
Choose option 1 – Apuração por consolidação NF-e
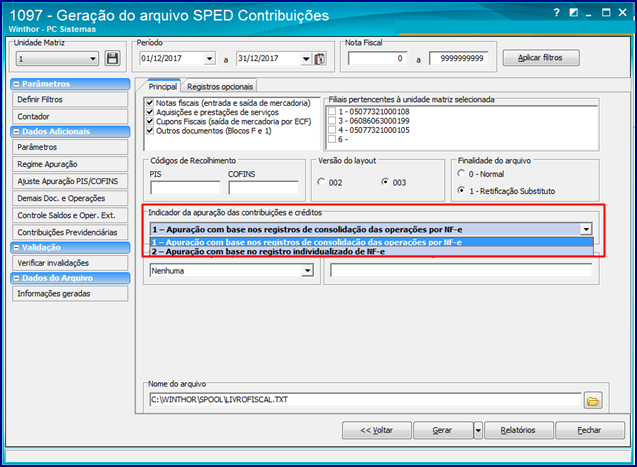tap(371, 242)
